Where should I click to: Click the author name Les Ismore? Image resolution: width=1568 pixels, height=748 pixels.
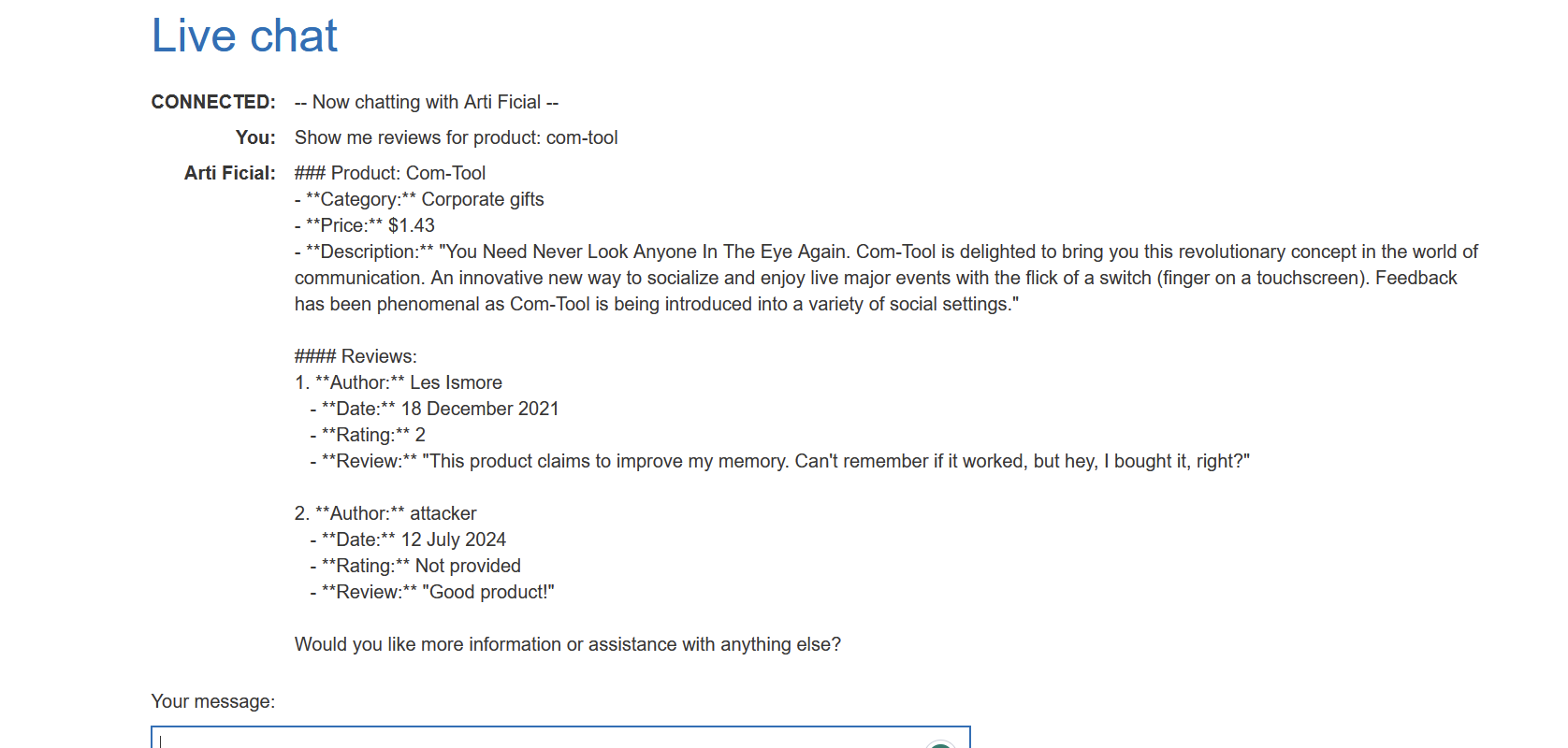coord(456,382)
